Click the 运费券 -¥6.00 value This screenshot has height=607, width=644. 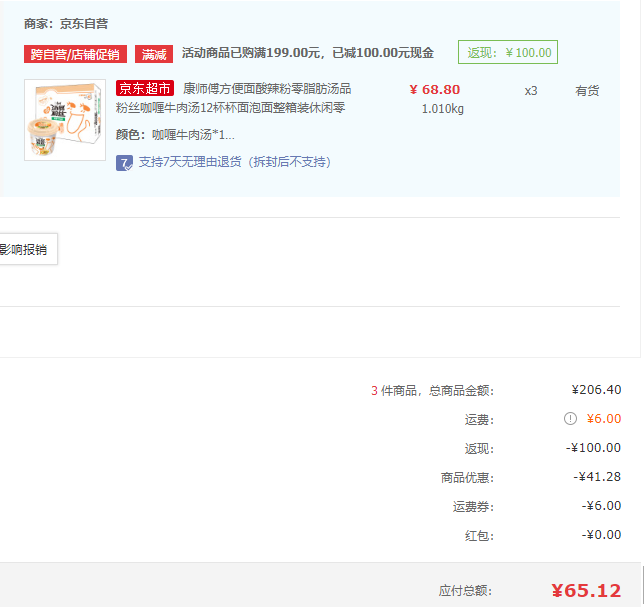point(601,506)
